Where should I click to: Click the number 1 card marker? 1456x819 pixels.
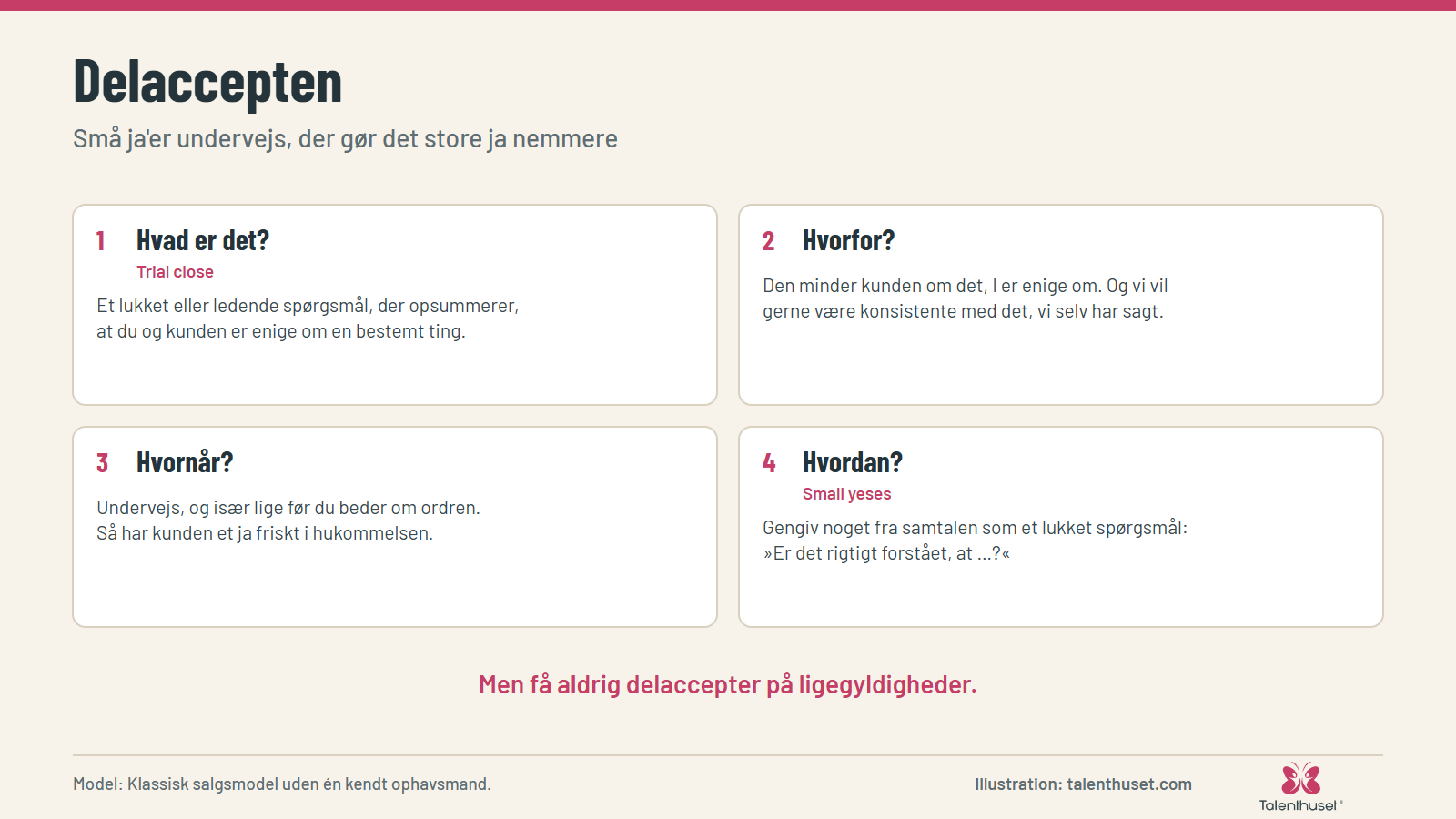point(101,241)
